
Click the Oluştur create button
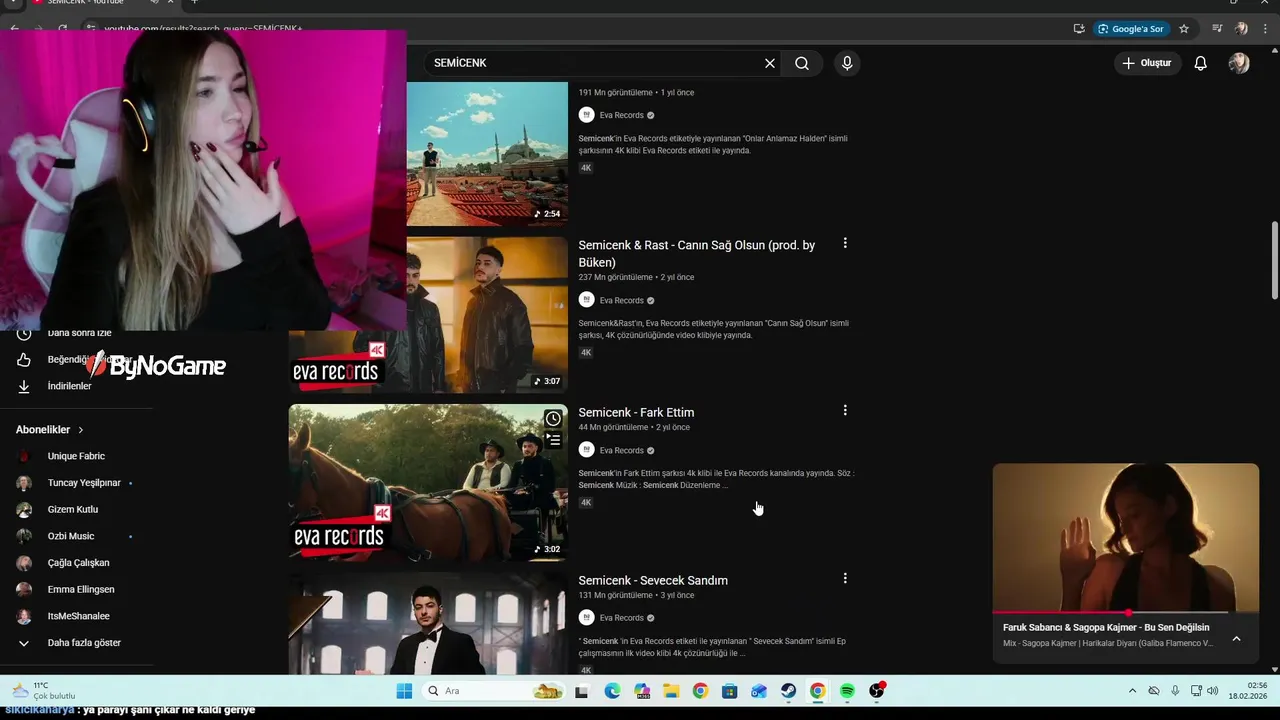point(1146,63)
